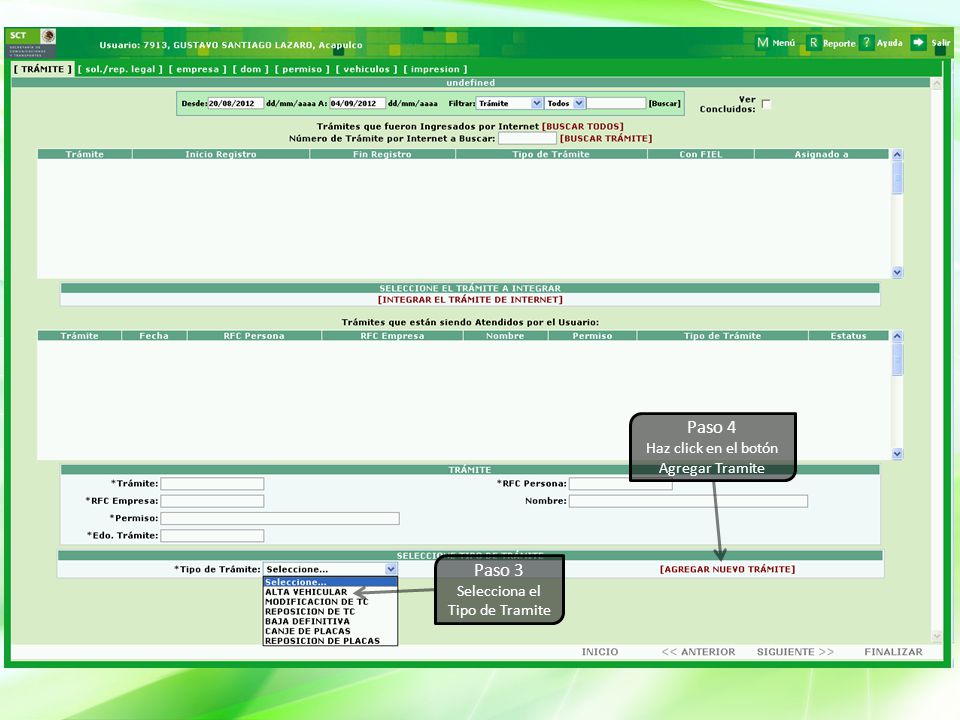Image resolution: width=960 pixels, height=720 pixels.
Task: Open the Menú icon in header
Action: (762, 42)
